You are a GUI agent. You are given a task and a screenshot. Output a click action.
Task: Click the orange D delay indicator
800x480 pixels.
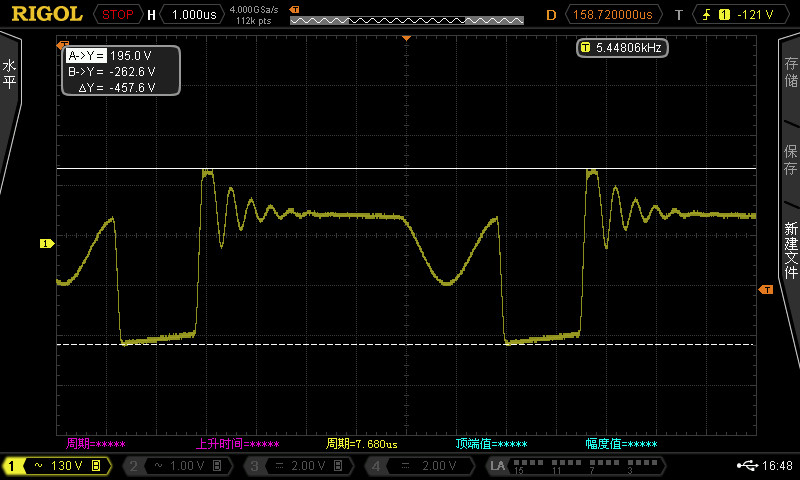point(550,15)
